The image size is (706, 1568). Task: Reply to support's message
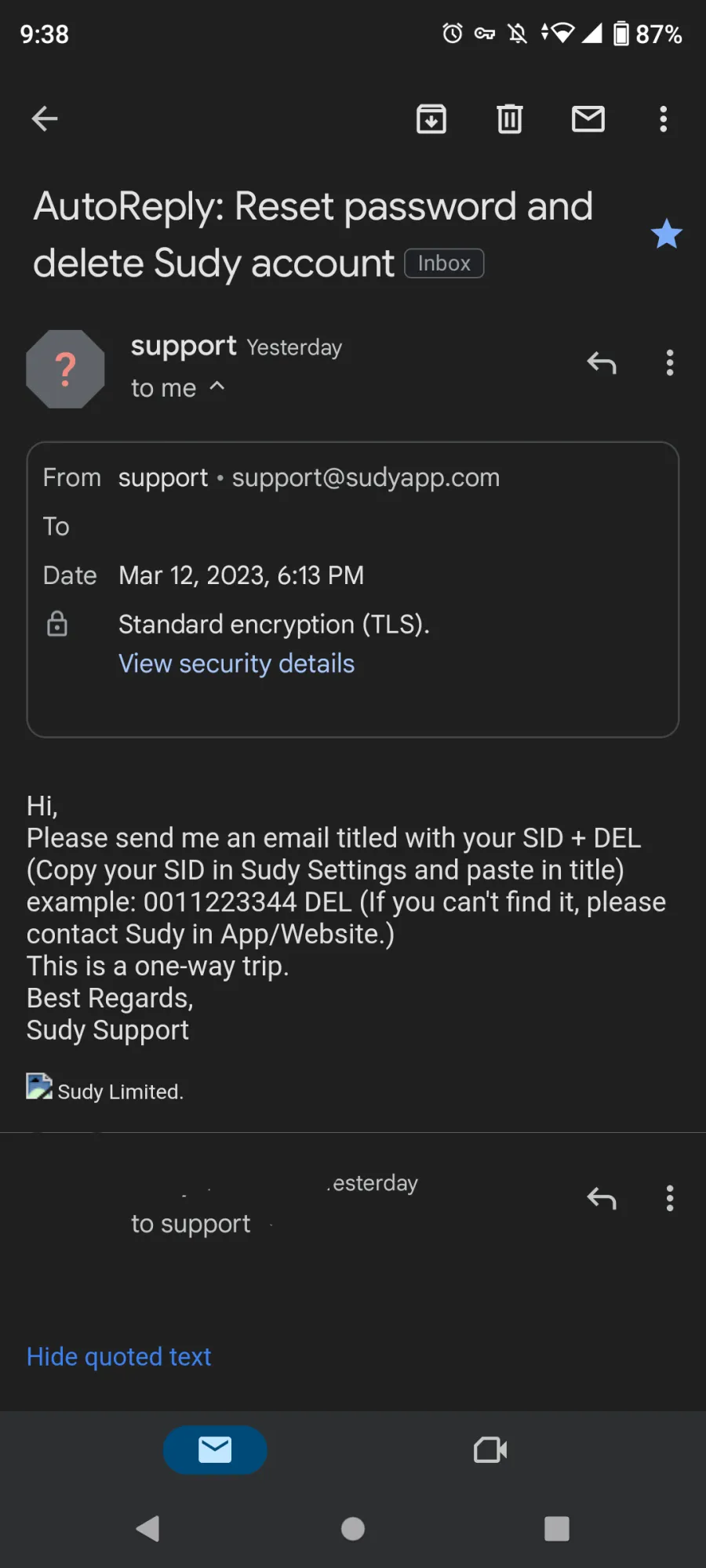click(x=602, y=363)
